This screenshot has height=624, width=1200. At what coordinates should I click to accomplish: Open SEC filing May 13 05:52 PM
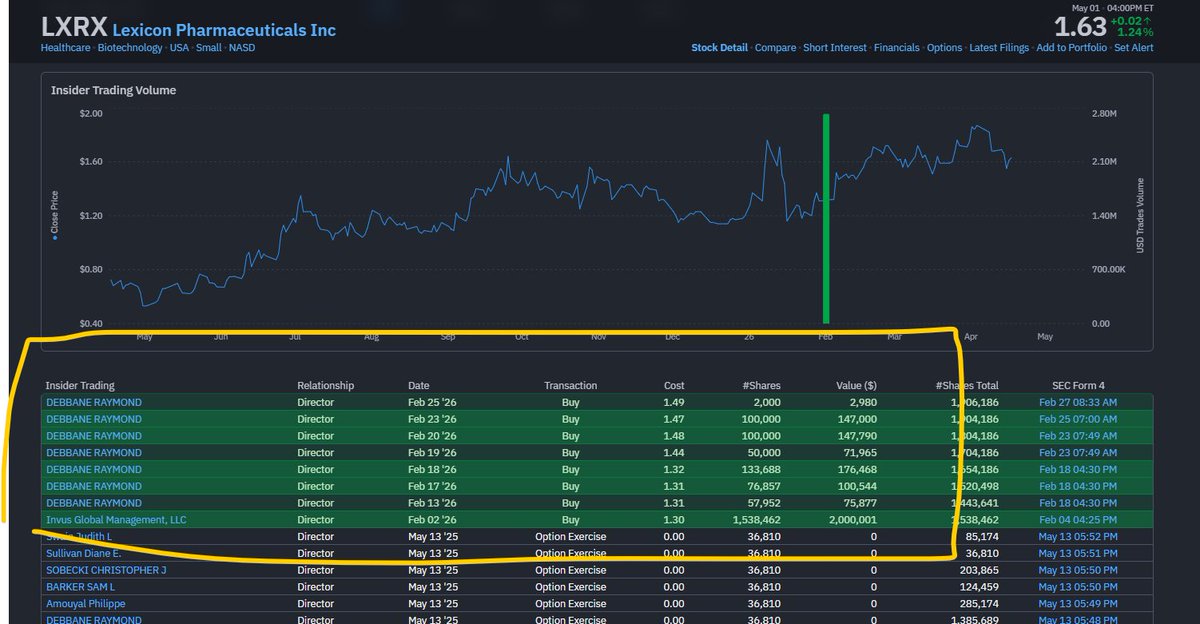click(x=1078, y=537)
